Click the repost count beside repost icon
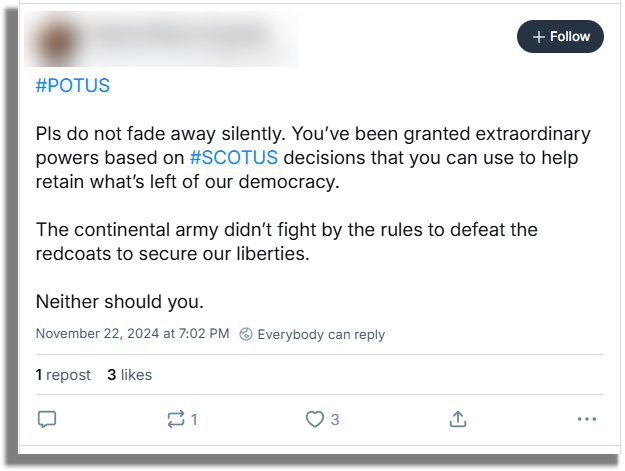Viewport: 625px width, 471px height. click(x=194, y=420)
